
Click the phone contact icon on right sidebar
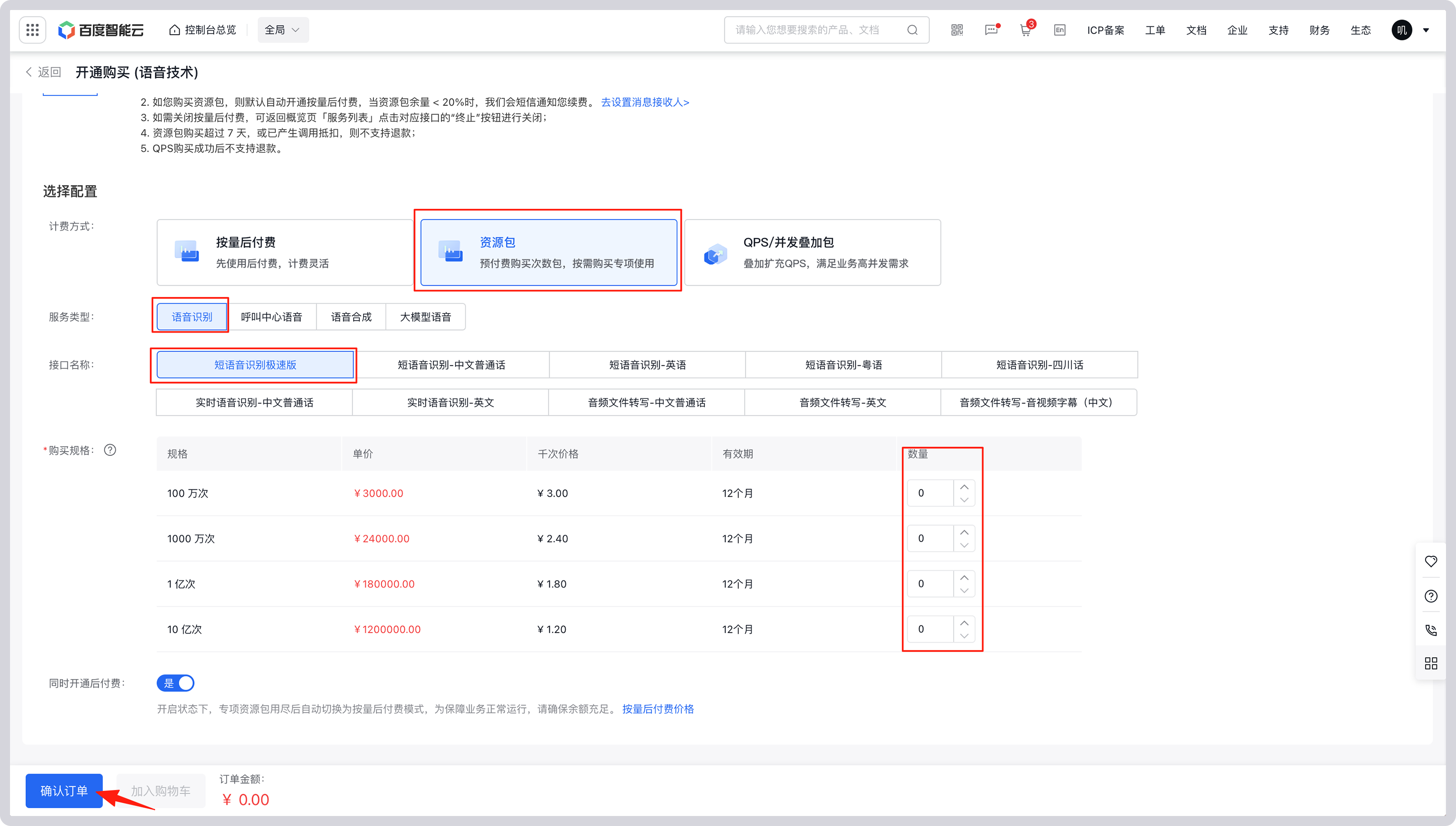[x=1431, y=630]
